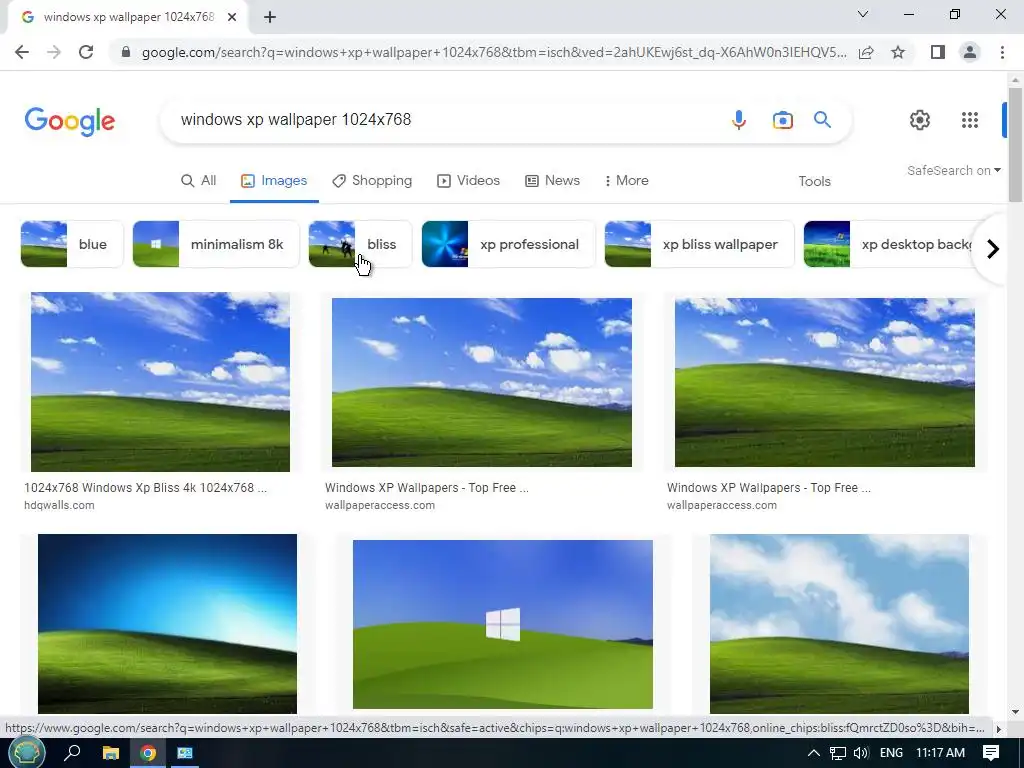Switch to the All results tab
1024x768 pixels.
(x=199, y=181)
